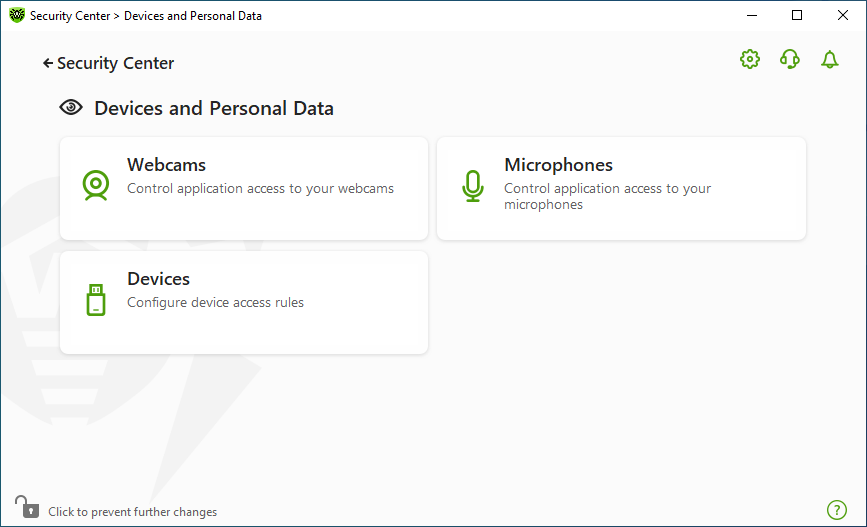Image resolution: width=867 pixels, height=527 pixels.
Task: Minimize the Security Center window
Action: tap(751, 15)
